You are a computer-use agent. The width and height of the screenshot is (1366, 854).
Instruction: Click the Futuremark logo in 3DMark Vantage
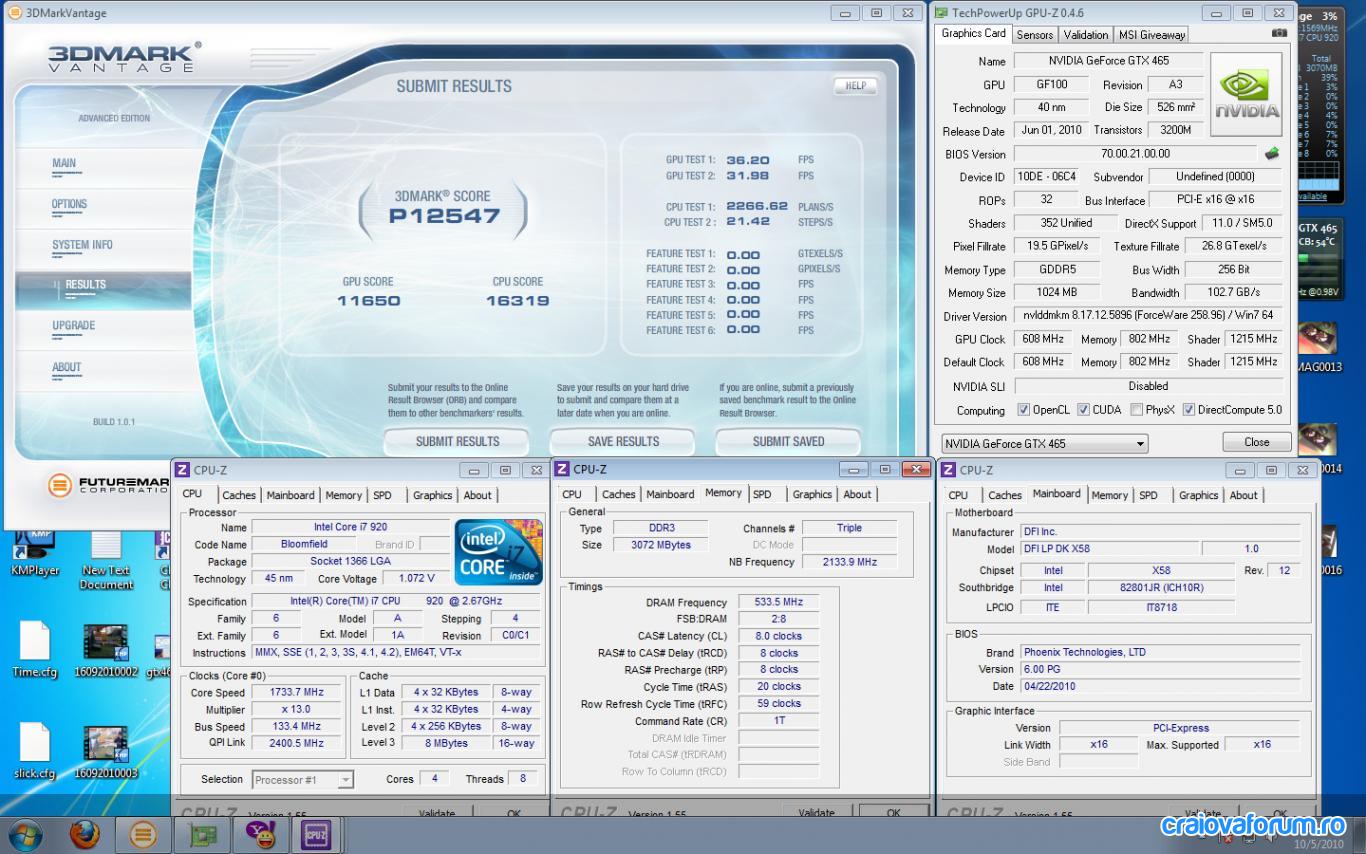coord(108,485)
